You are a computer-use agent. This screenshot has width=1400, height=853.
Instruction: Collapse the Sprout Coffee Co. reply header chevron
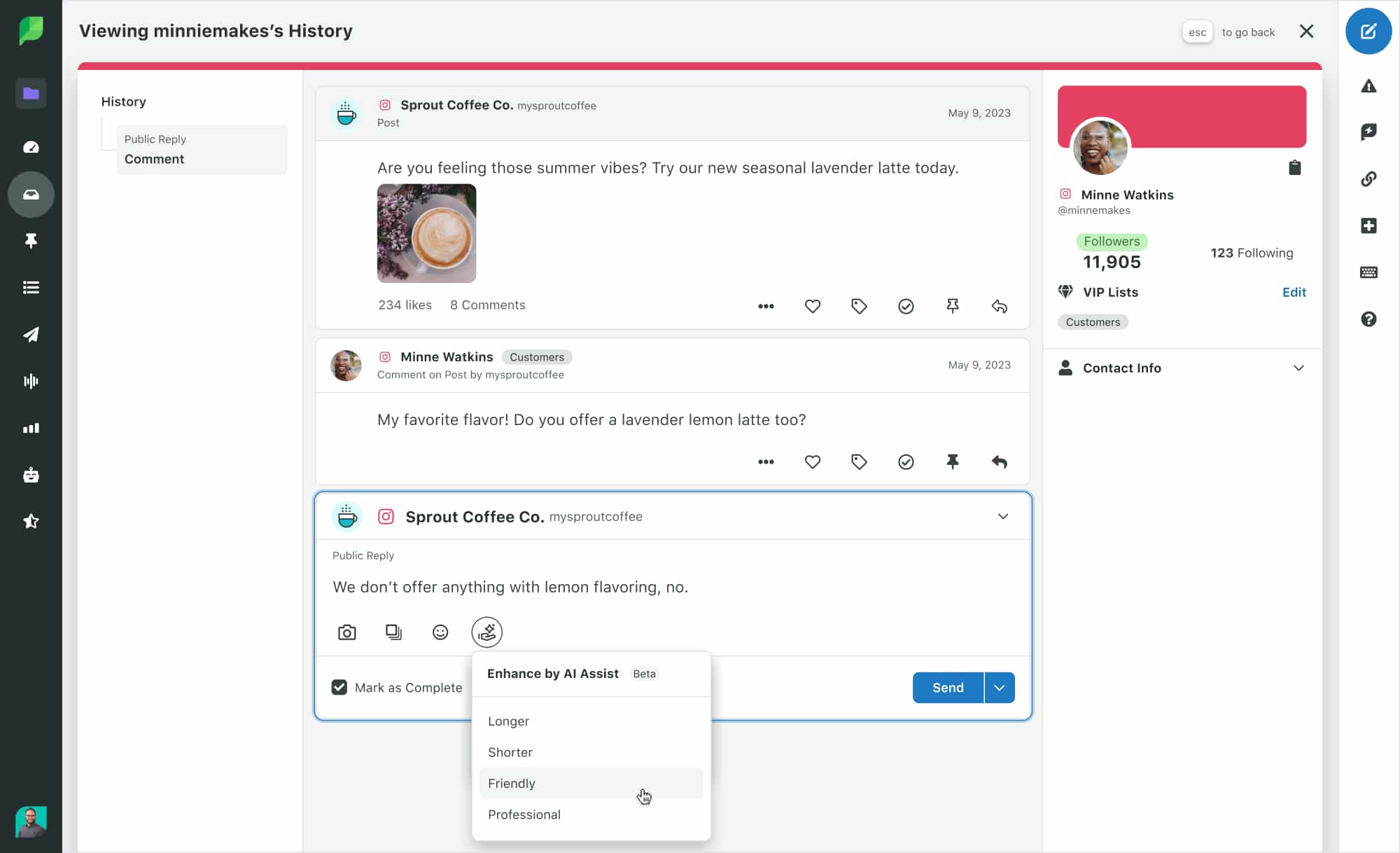1002,516
